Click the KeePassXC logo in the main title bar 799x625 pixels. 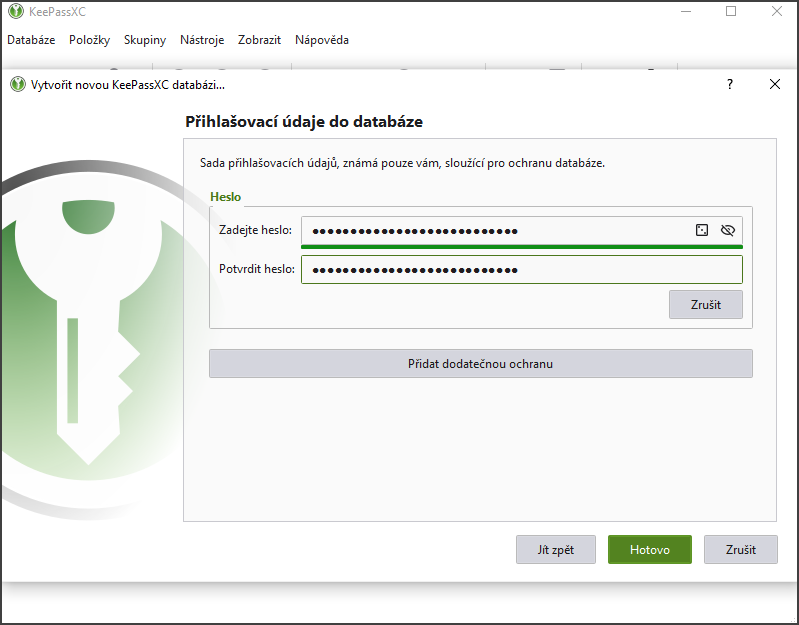pyautogui.click(x=14, y=12)
